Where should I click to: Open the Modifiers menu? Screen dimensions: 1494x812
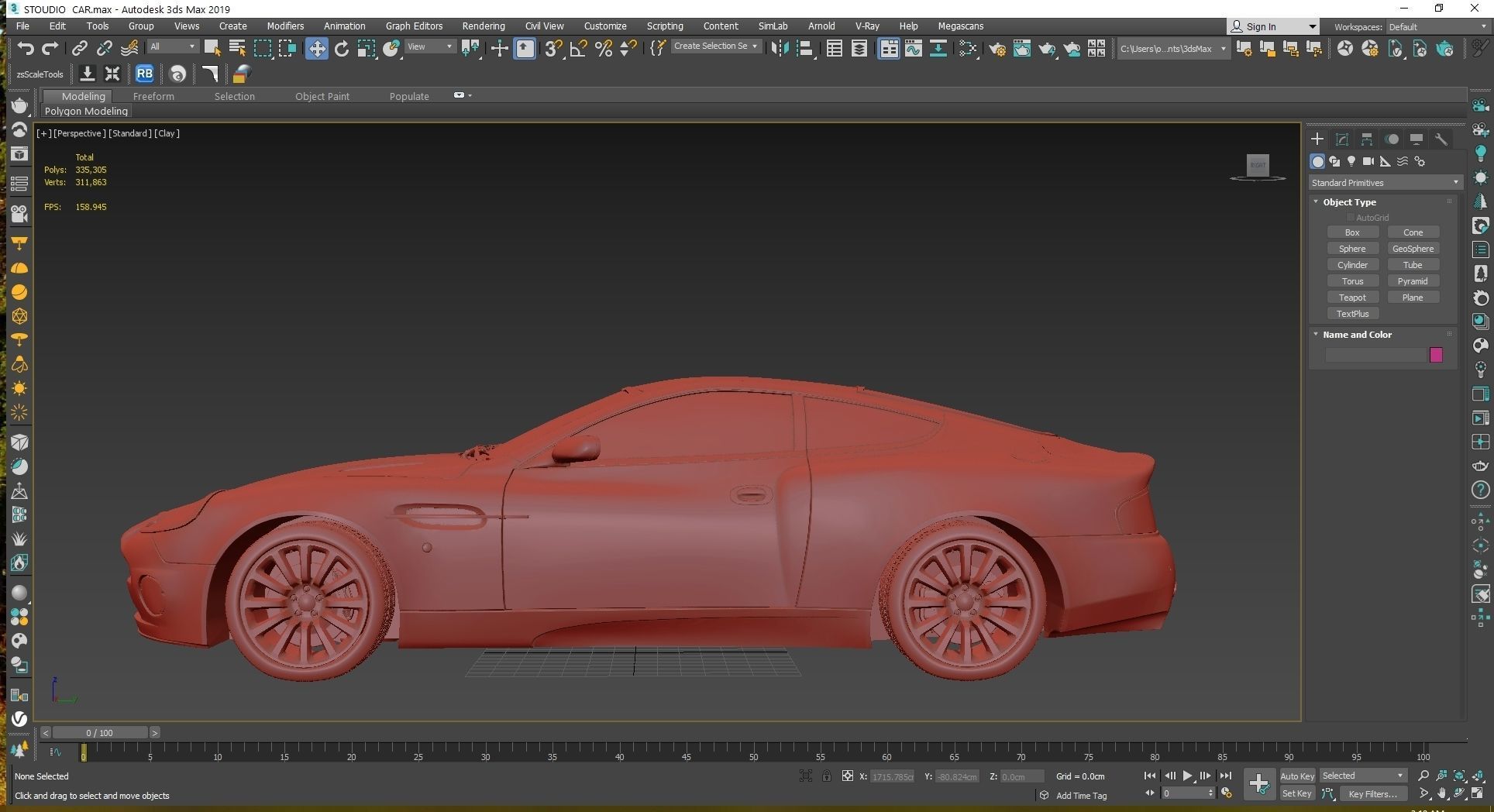[x=285, y=26]
